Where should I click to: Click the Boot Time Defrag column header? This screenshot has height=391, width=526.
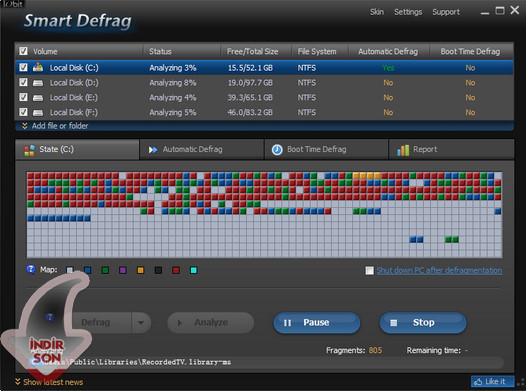tap(471, 51)
